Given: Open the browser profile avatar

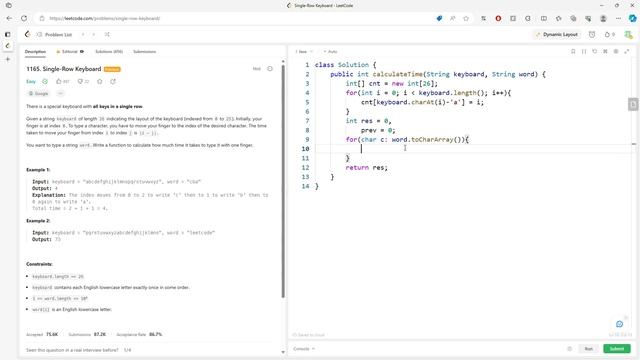Looking at the screenshot, I should point(603,18).
